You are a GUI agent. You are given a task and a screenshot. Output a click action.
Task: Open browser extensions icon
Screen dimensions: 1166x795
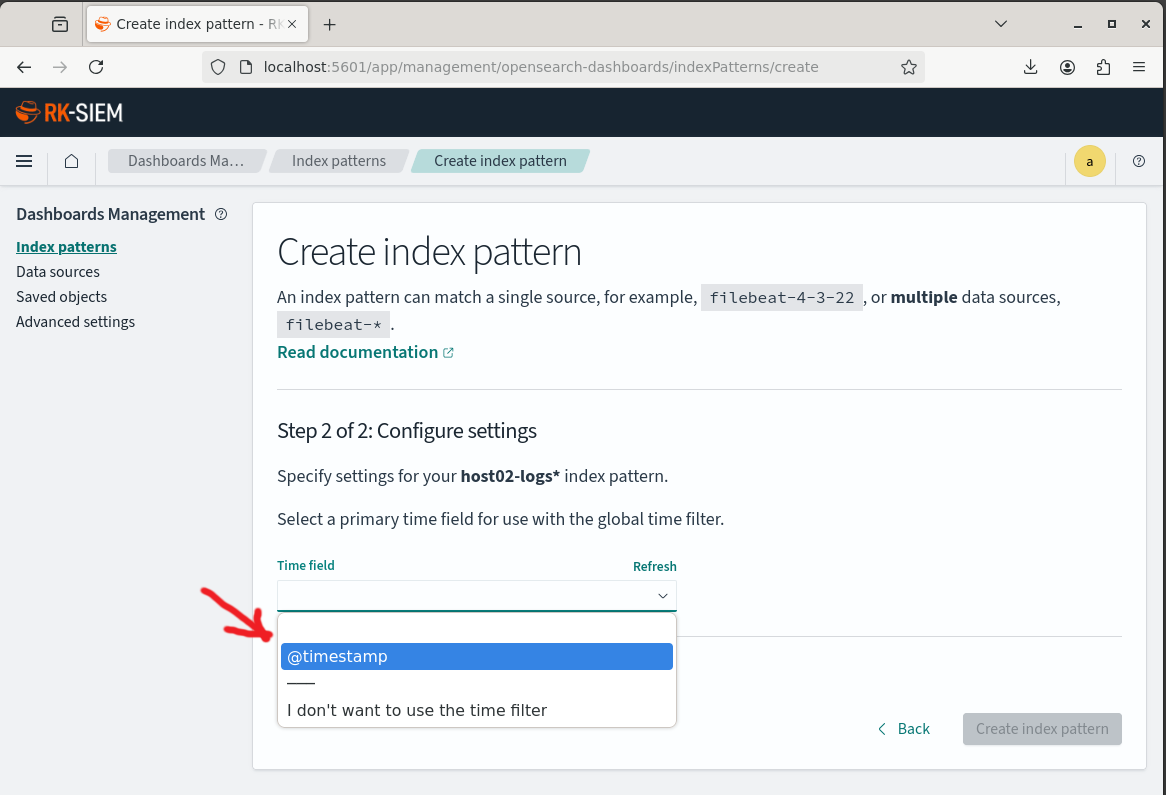click(x=1103, y=67)
